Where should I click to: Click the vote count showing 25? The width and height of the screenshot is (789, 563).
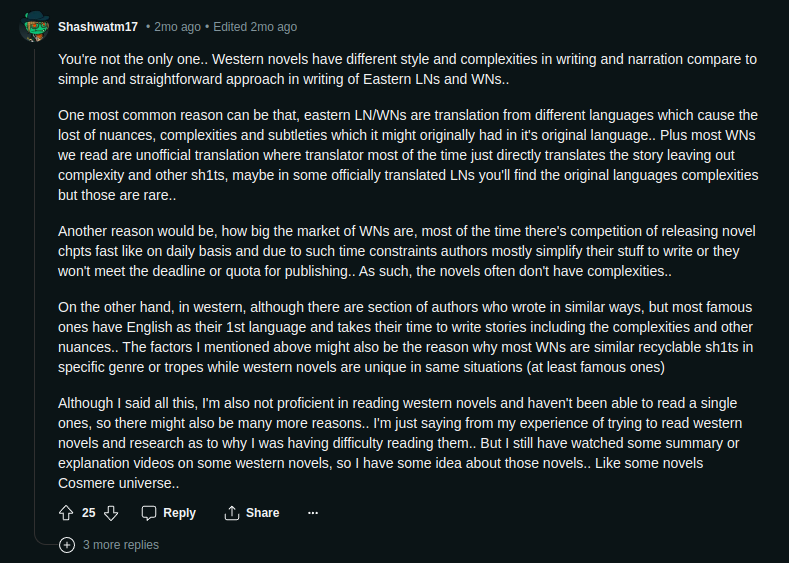pos(89,513)
